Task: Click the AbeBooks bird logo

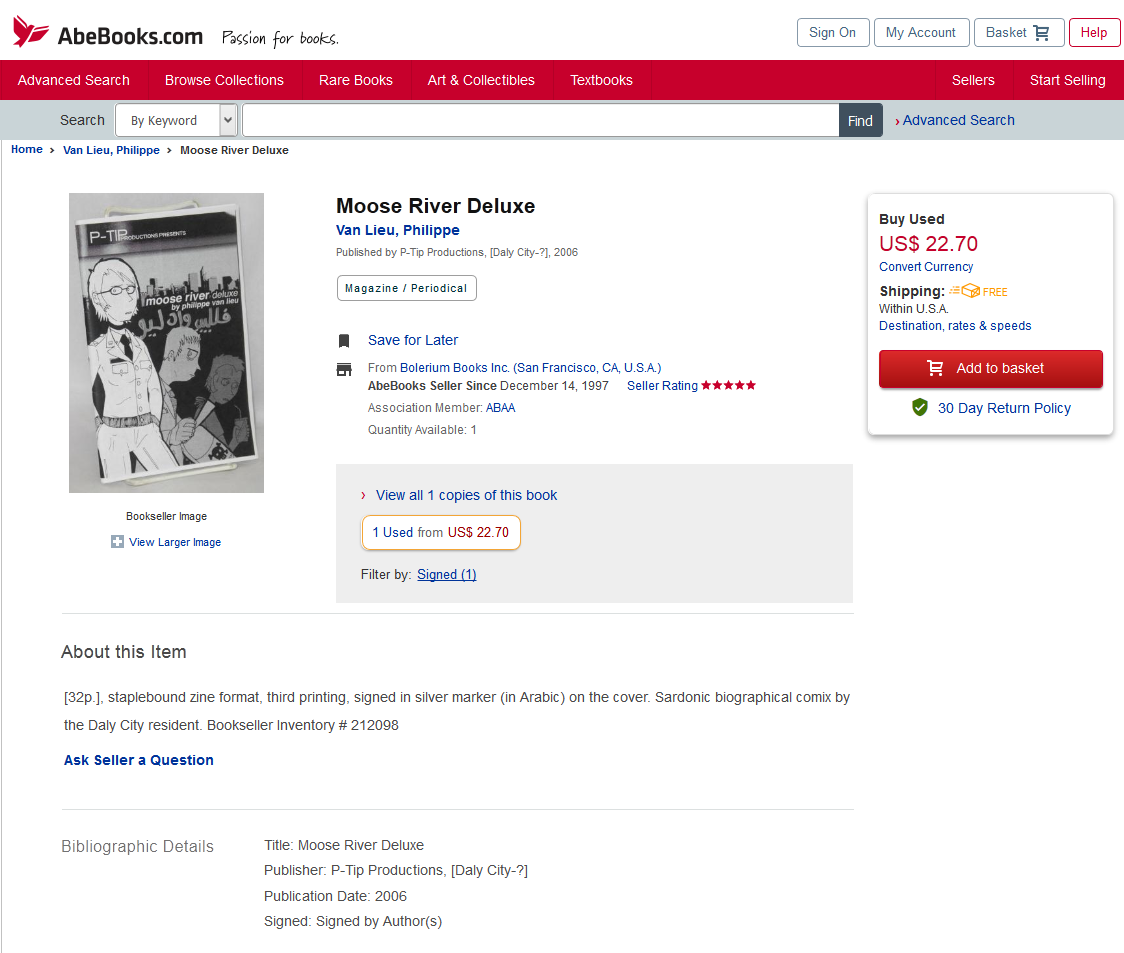Action: 31,32
